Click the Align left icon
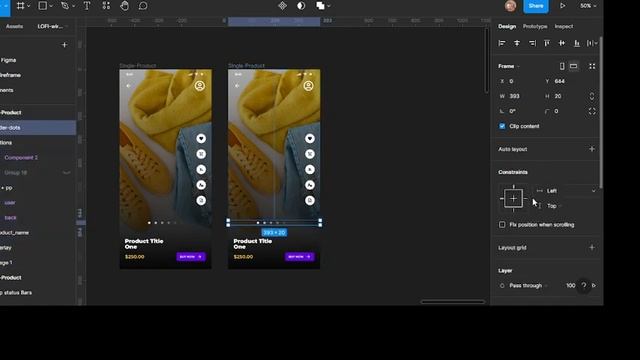Viewport: 640px width, 360px height. coord(502,43)
